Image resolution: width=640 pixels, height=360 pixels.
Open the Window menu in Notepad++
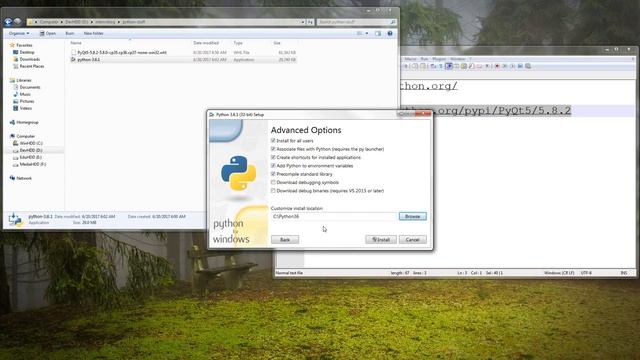[458, 59]
